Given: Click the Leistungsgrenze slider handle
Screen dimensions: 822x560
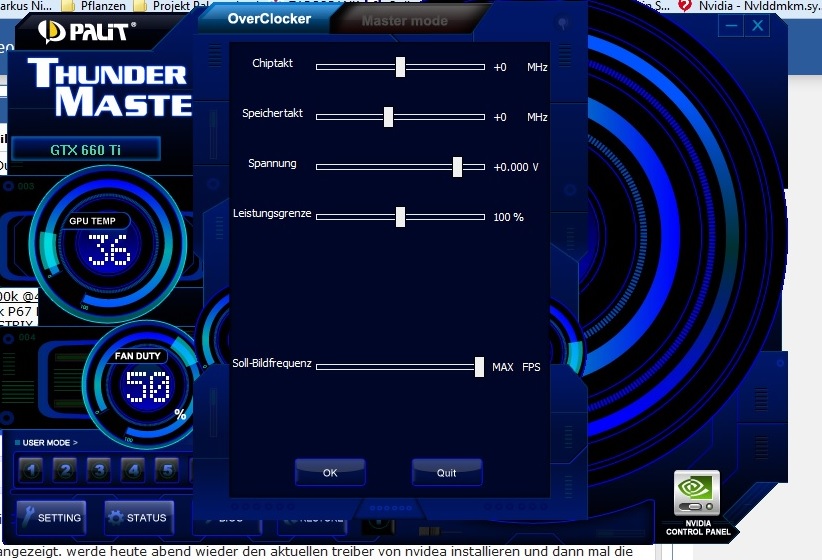Looking at the screenshot, I should 401,217.
